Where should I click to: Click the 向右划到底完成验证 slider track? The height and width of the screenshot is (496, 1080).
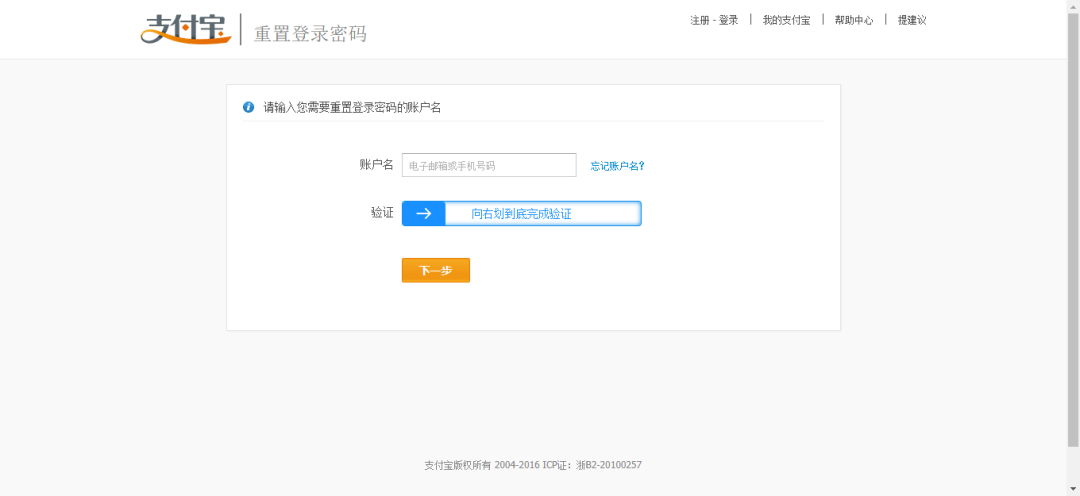tap(521, 214)
